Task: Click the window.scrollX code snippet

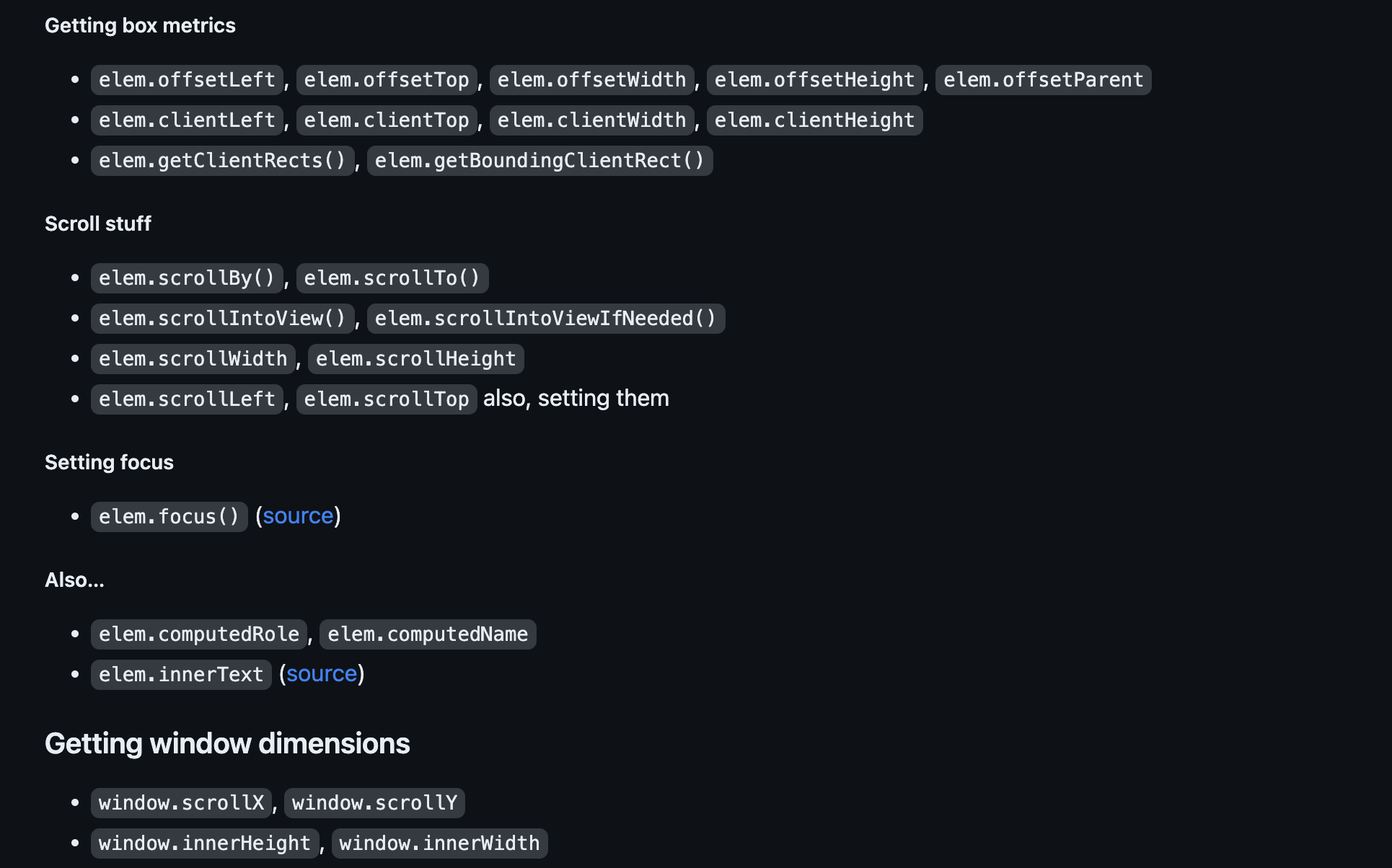Action: coord(181,803)
